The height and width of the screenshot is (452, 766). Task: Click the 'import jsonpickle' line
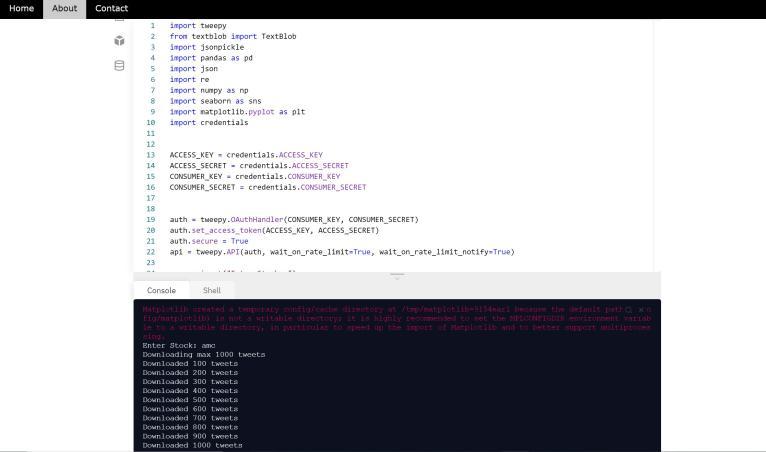click(x=207, y=47)
